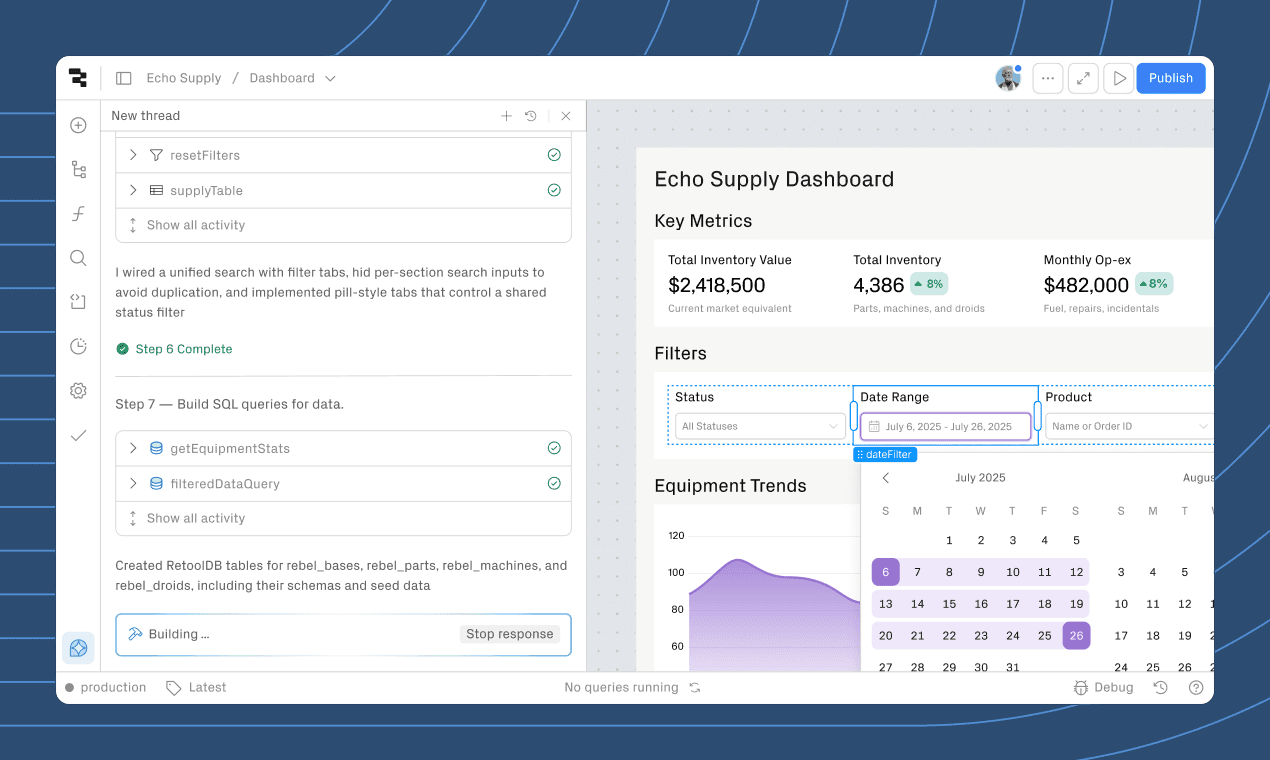Stop the Building response
This screenshot has width=1270, height=760.
[511, 634]
